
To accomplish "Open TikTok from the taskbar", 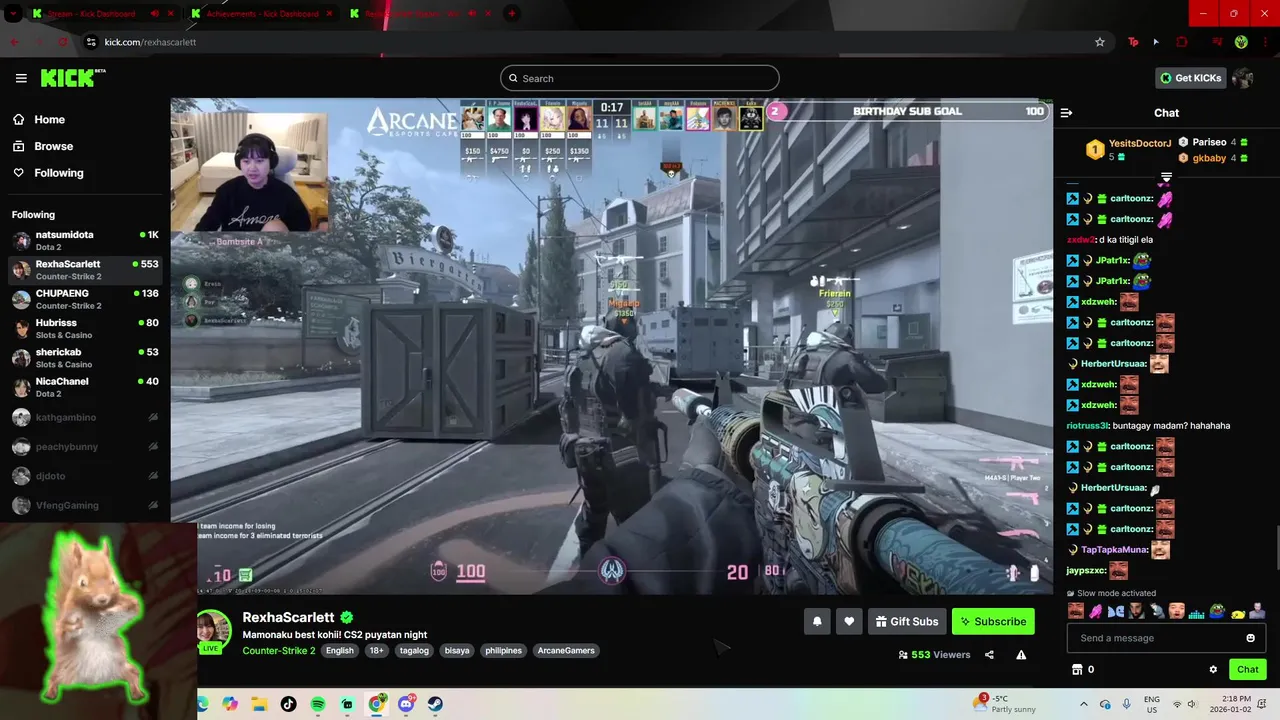I will (289, 704).
